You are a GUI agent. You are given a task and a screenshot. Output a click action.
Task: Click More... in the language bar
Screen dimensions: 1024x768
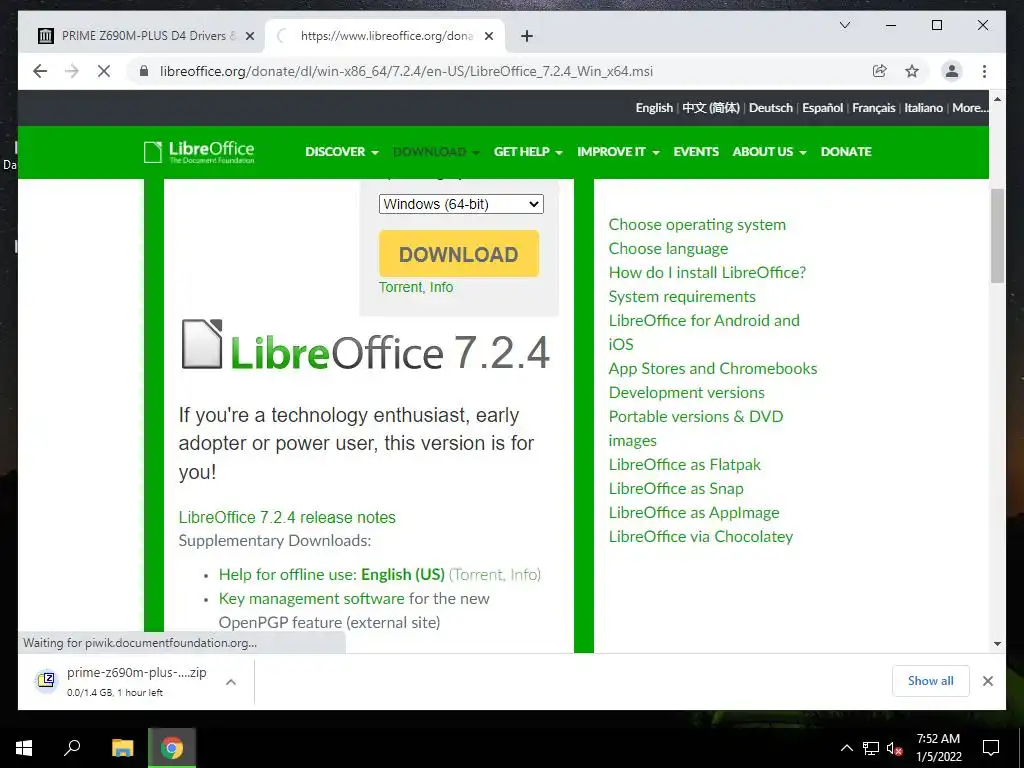970,108
